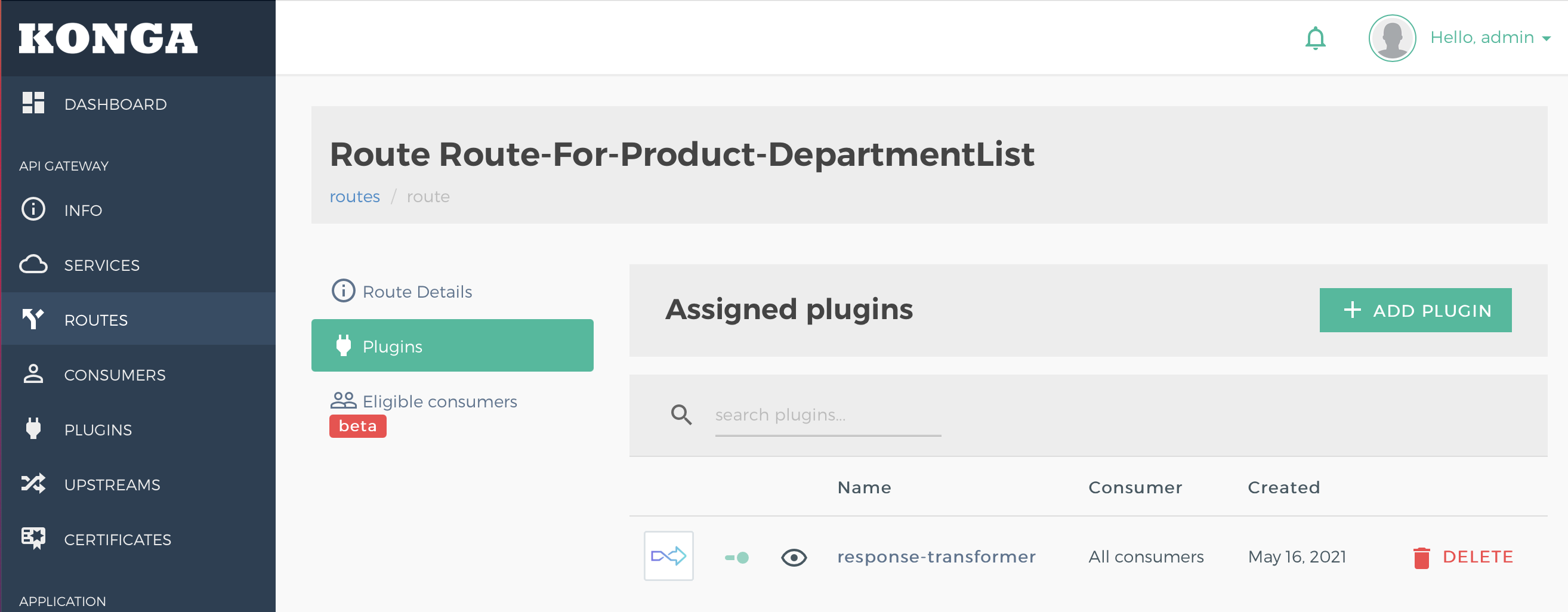1568x612 pixels.
Task: Open the admin avatar menu
Action: pos(1392,37)
